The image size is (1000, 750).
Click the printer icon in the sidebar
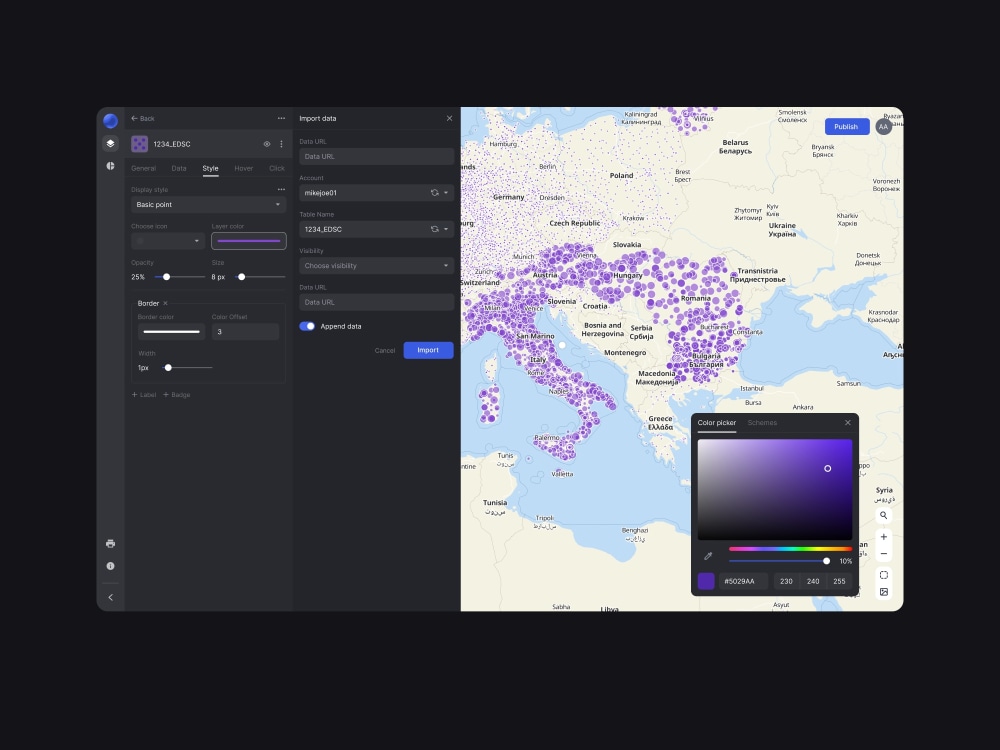click(x=110, y=543)
